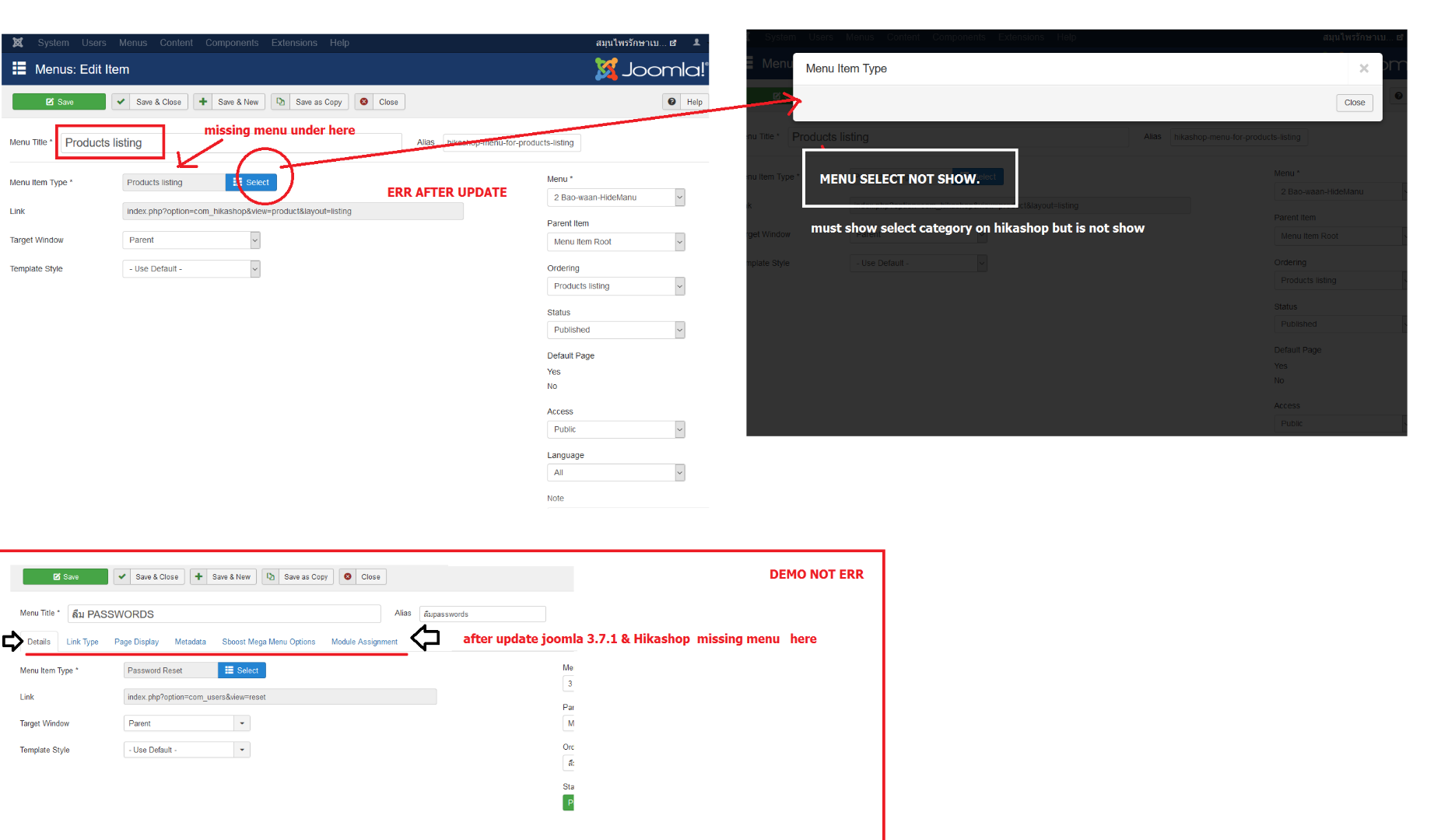This screenshot has height=840, width=1434.
Task: Open the Access dropdown showing Public
Action: pos(616,429)
